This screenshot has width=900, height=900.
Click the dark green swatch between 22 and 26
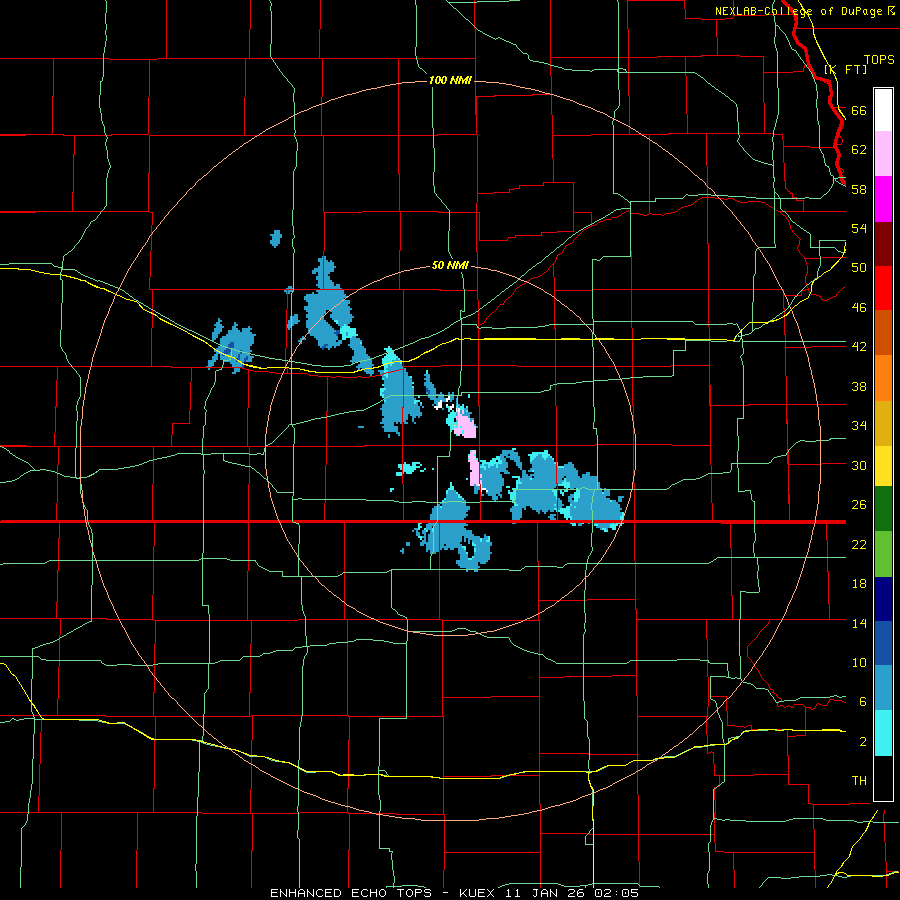tap(883, 509)
